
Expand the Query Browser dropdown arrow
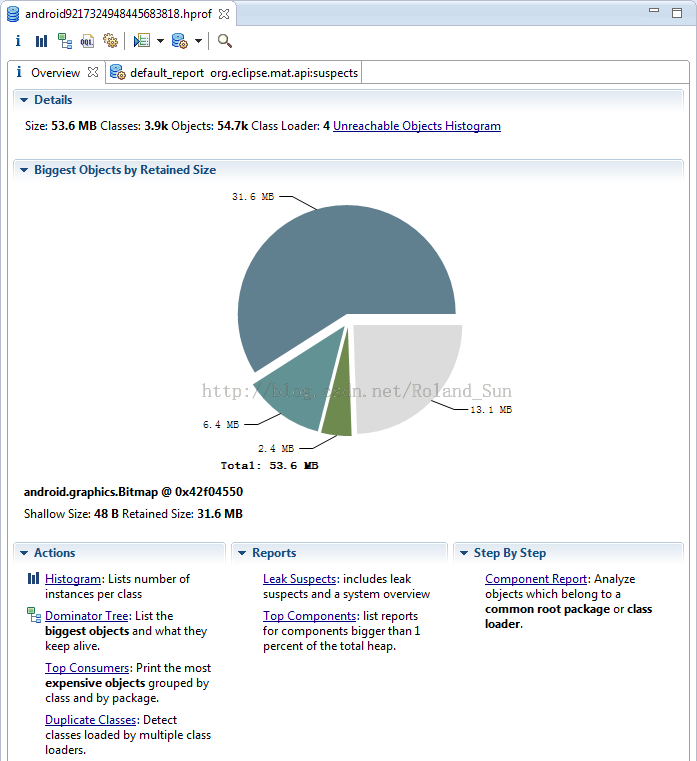[198, 41]
